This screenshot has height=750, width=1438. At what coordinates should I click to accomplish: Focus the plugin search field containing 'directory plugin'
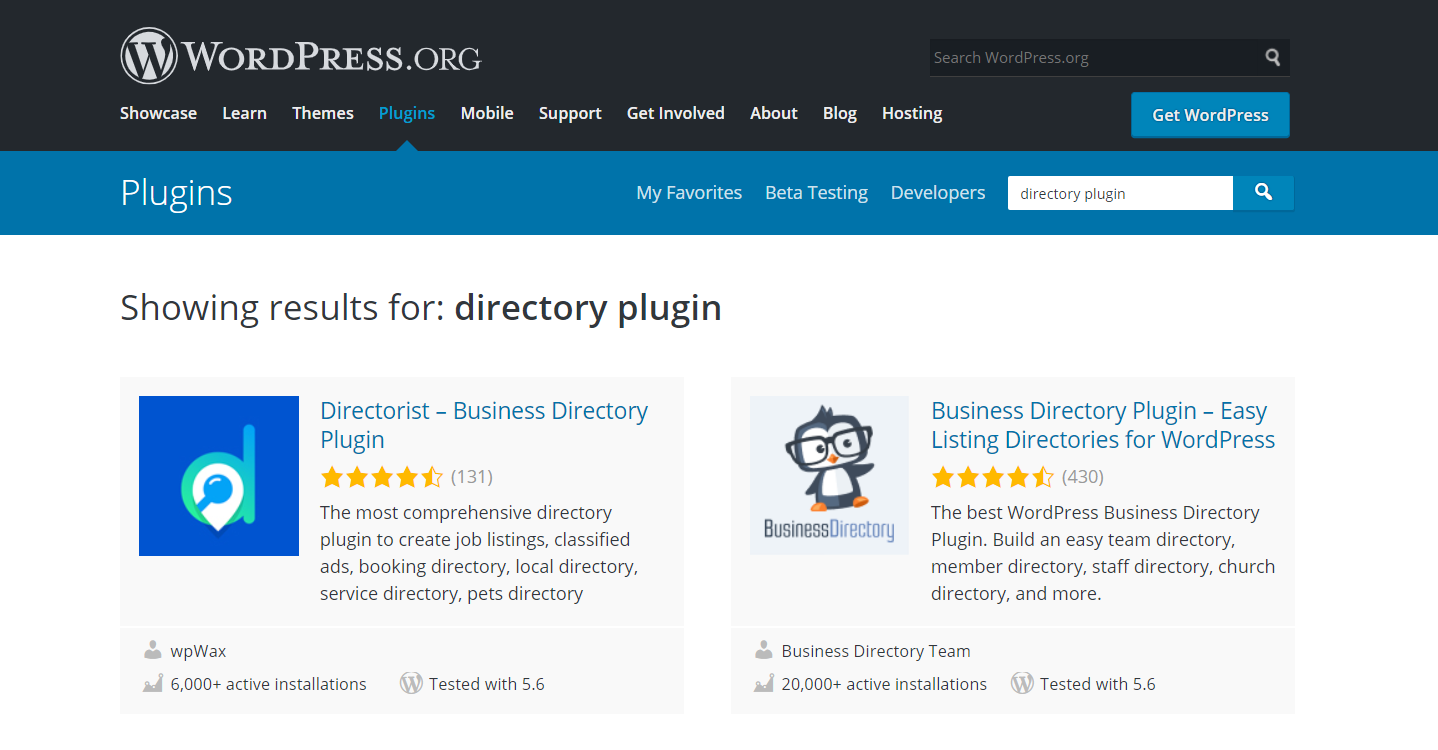pyautogui.click(x=1120, y=193)
